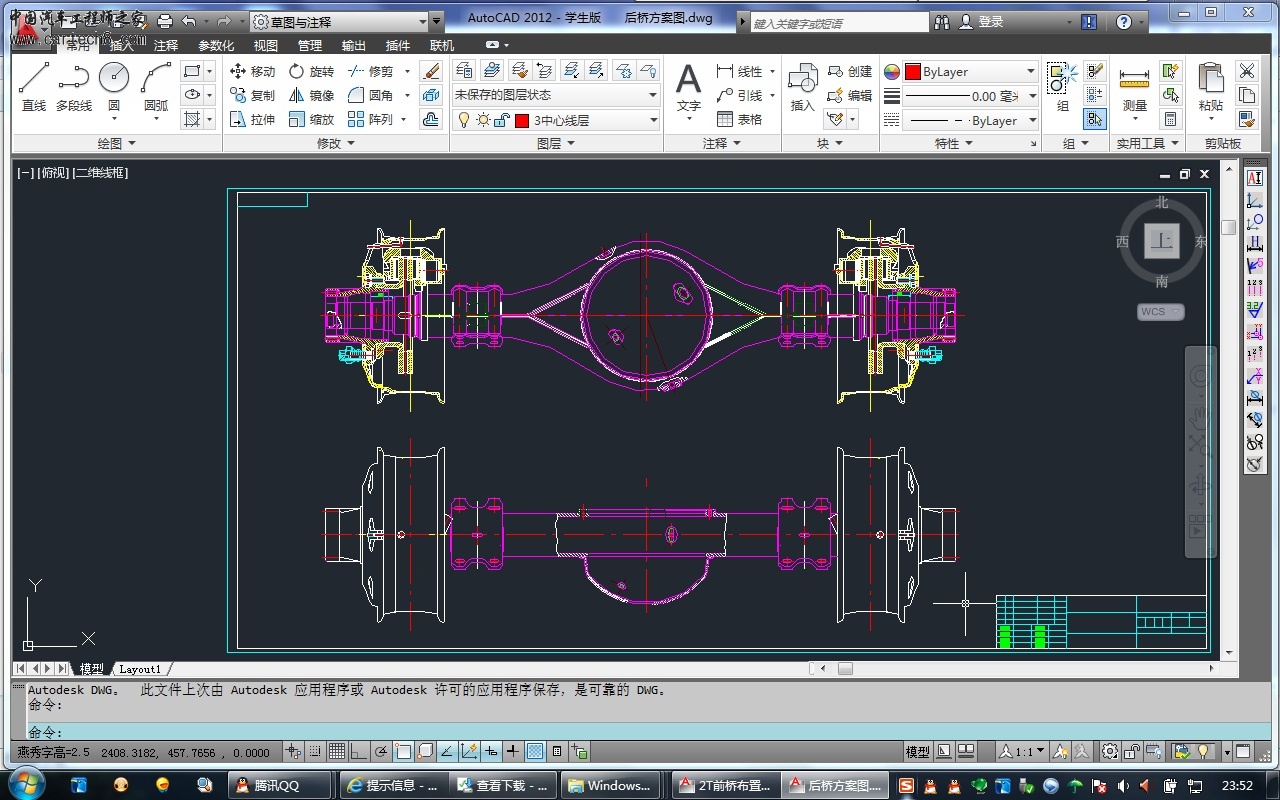Open the lineweight 0.00 dropdown
The width and height of the screenshot is (1280, 800).
(970, 96)
